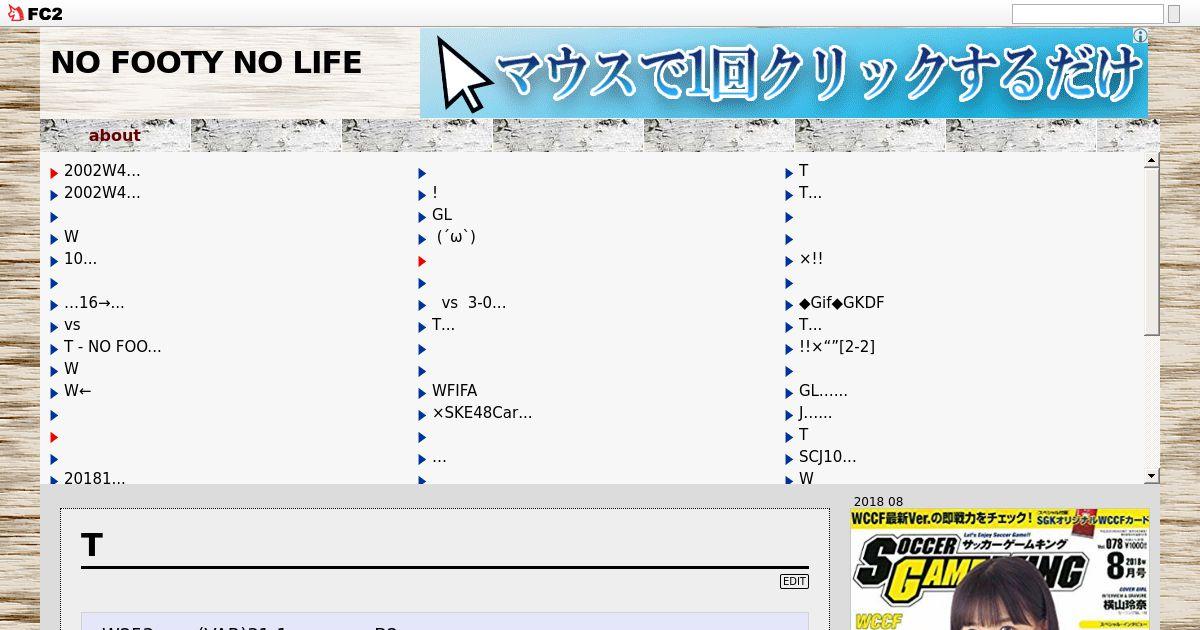Open the '×!!' link in right column
The height and width of the screenshot is (630, 1200).
[x=811, y=258]
